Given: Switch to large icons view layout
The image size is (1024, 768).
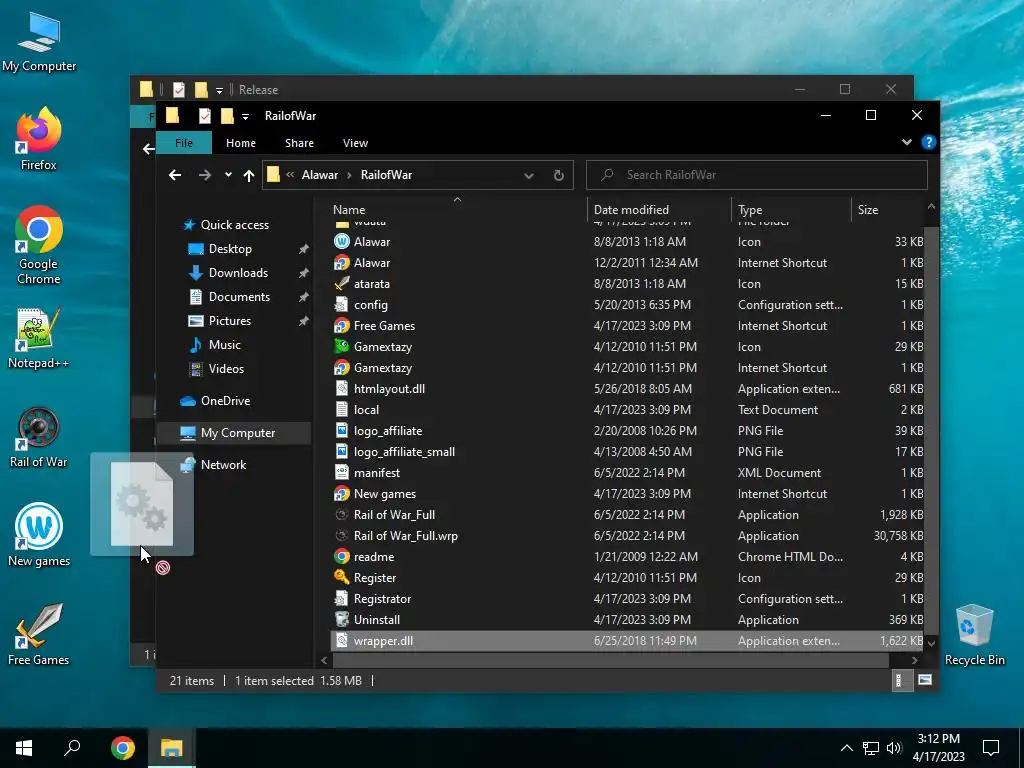Looking at the screenshot, I should (x=924, y=680).
